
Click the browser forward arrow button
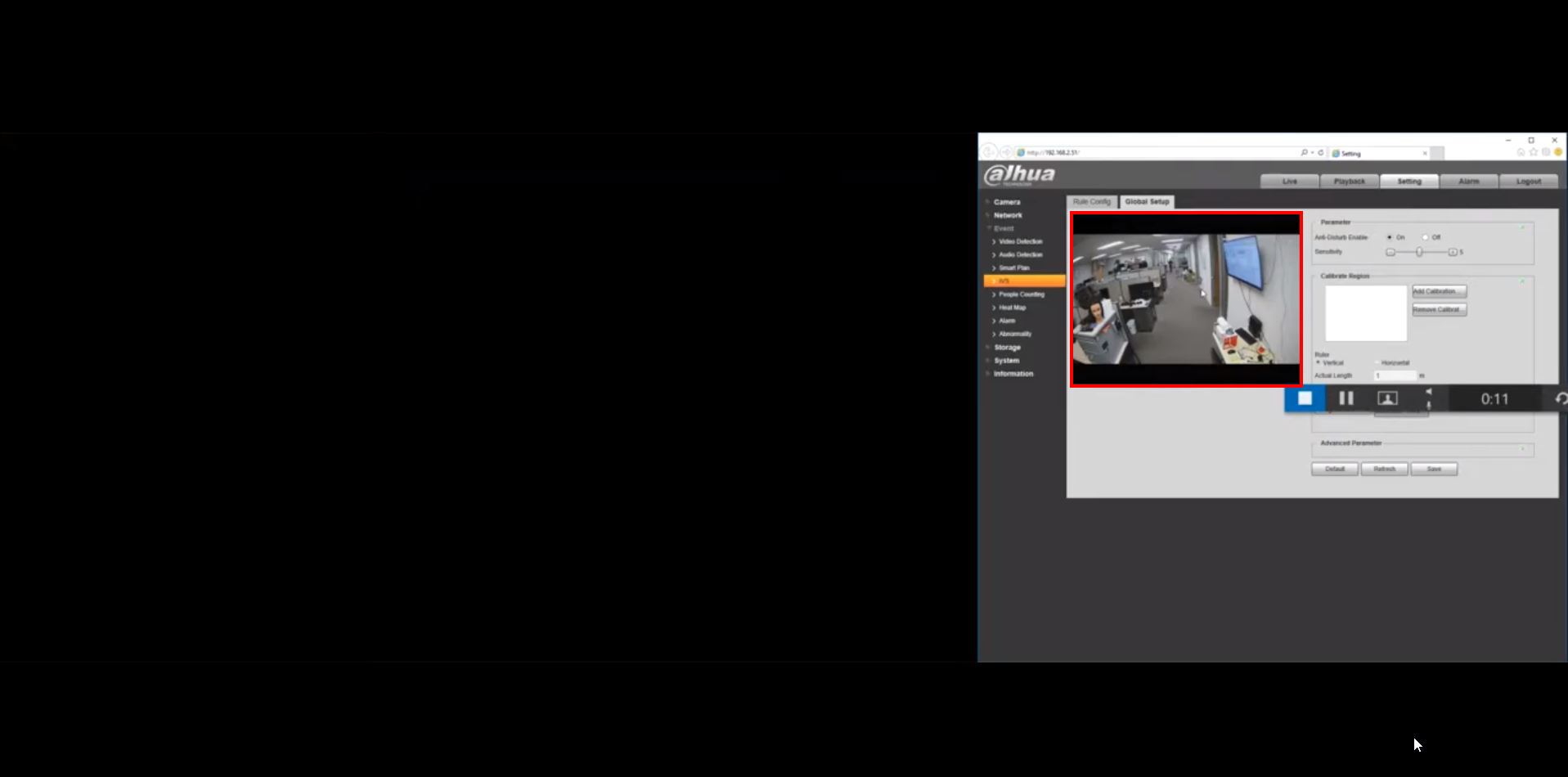coord(1006,152)
